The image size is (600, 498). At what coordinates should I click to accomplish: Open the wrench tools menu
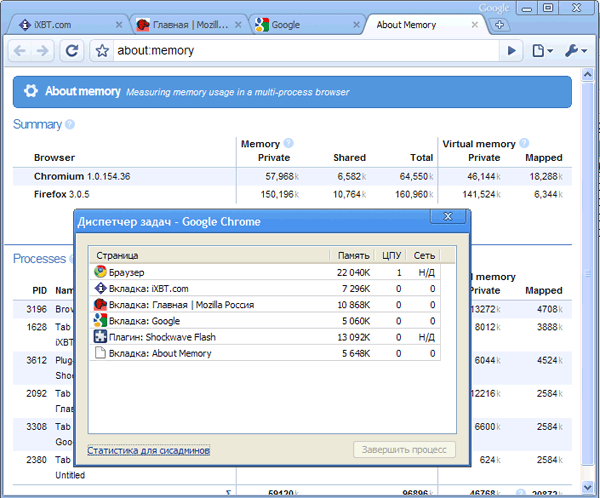pos(576,51)
